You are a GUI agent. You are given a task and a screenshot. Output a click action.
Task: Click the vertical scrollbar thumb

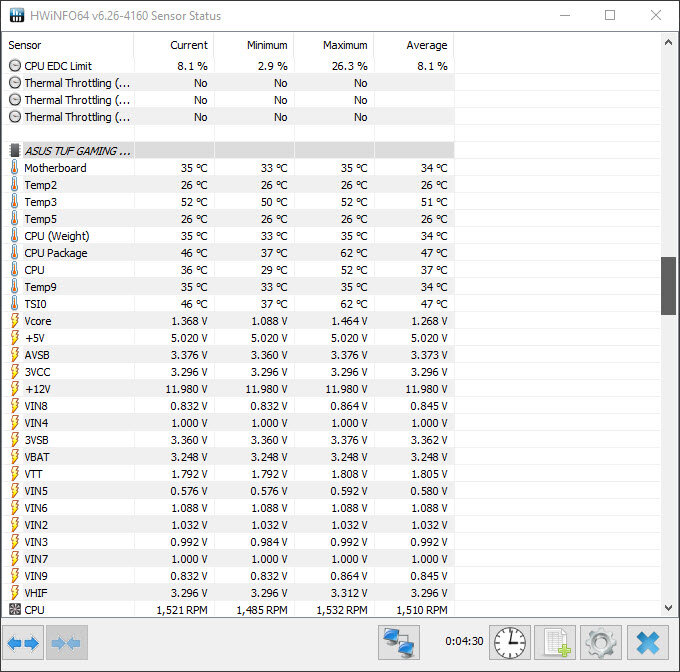click(x=669, y=286)
